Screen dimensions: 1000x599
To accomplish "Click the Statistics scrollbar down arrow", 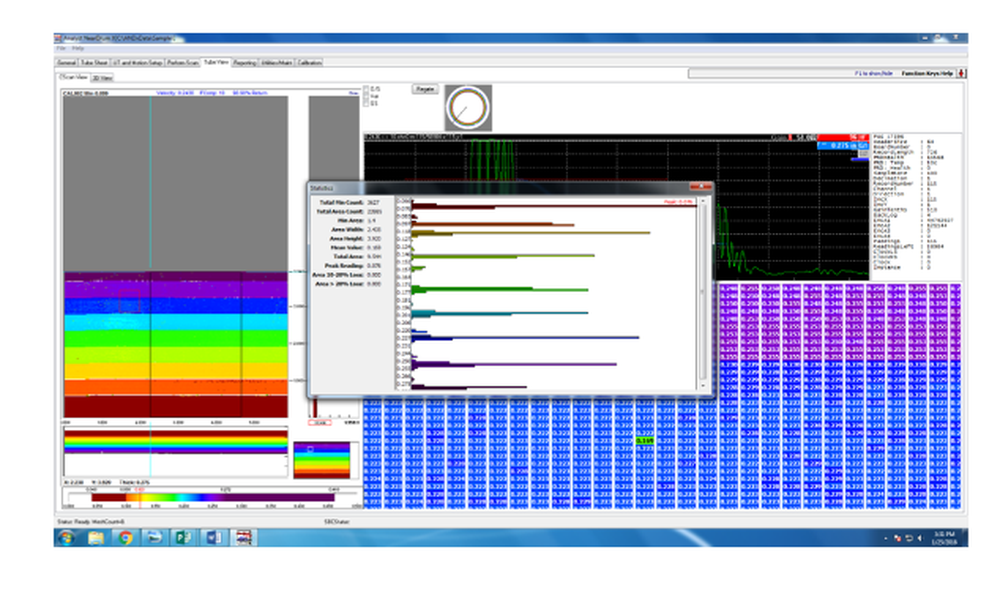I will 703,385.
